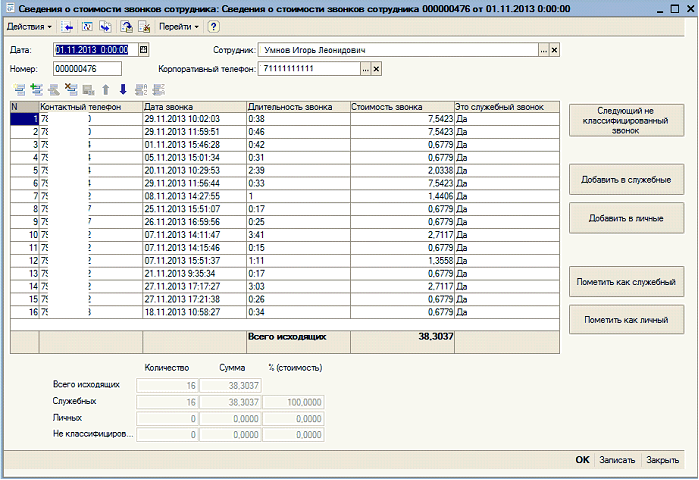Click the Записать button
The image size is (699, 480).
point(617,459)
